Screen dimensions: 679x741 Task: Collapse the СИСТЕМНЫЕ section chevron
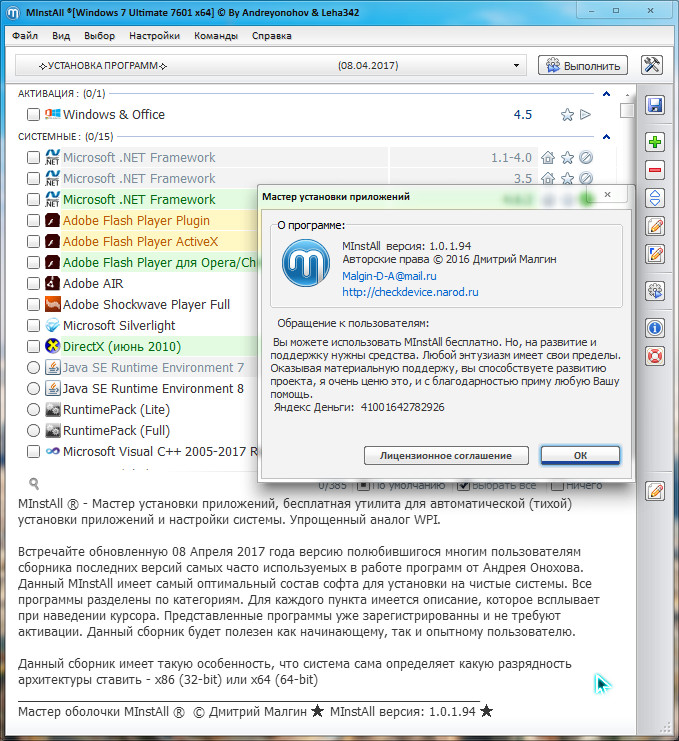(607, 137)
